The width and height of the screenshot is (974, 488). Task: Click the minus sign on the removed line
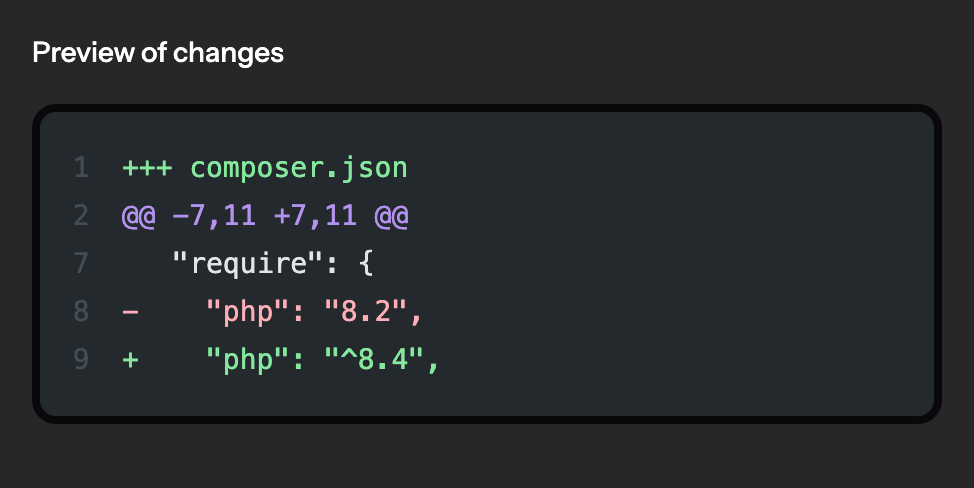(130, 311)
